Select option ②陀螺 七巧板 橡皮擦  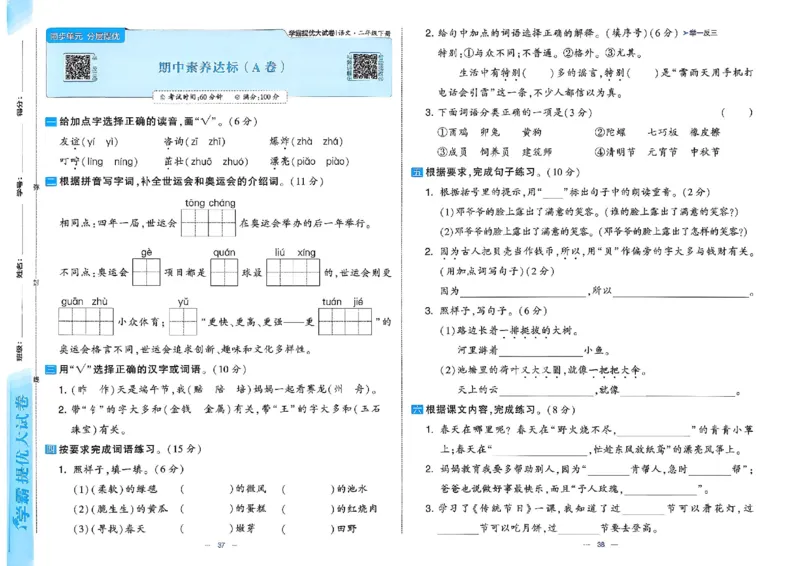(x=657, y=132)
